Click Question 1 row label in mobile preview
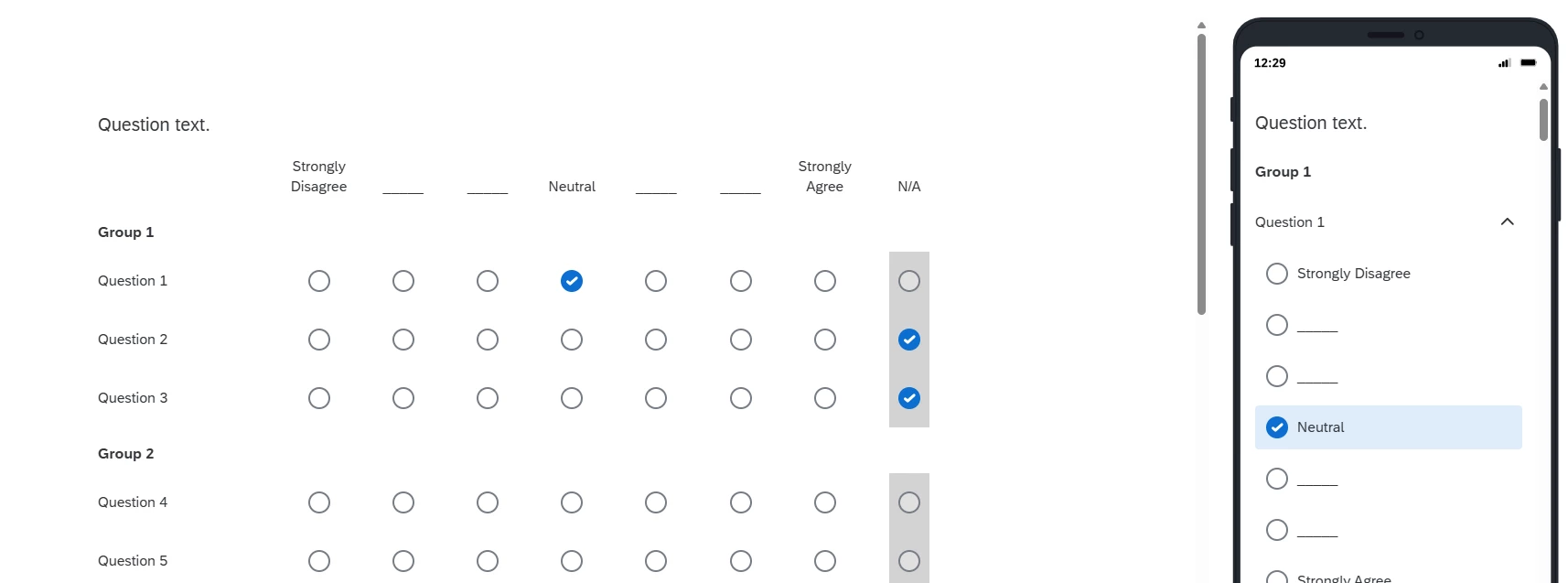The height and width of the screenshot is (583, 1568). click(x=1290, y=222)
